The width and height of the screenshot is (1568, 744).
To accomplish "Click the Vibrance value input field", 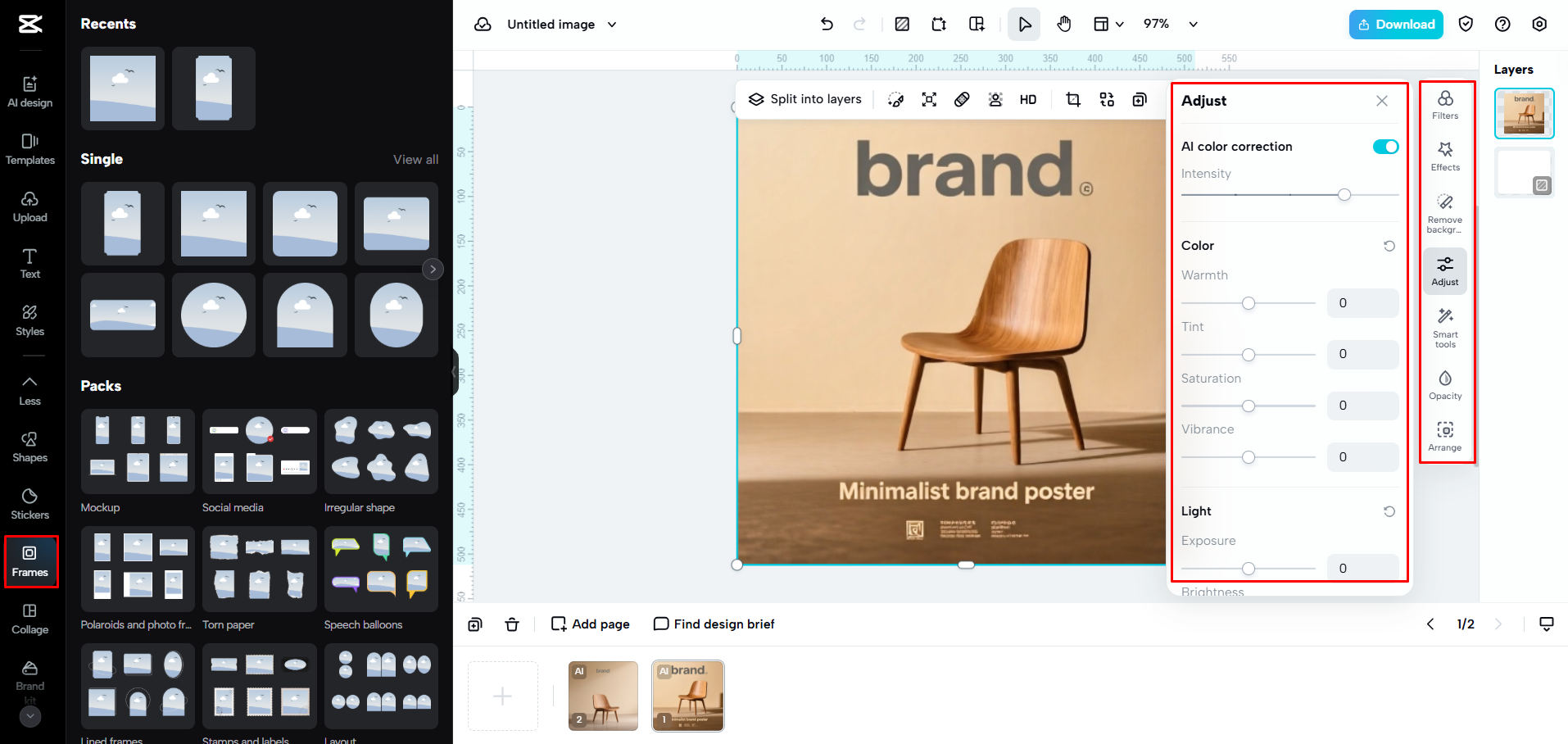I will tap(1362, 457).
